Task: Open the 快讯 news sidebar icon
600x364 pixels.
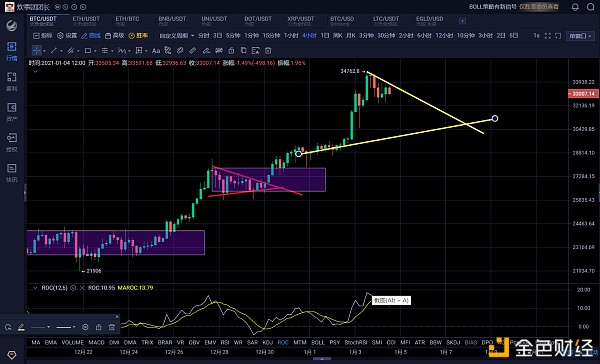Action: 11,173
